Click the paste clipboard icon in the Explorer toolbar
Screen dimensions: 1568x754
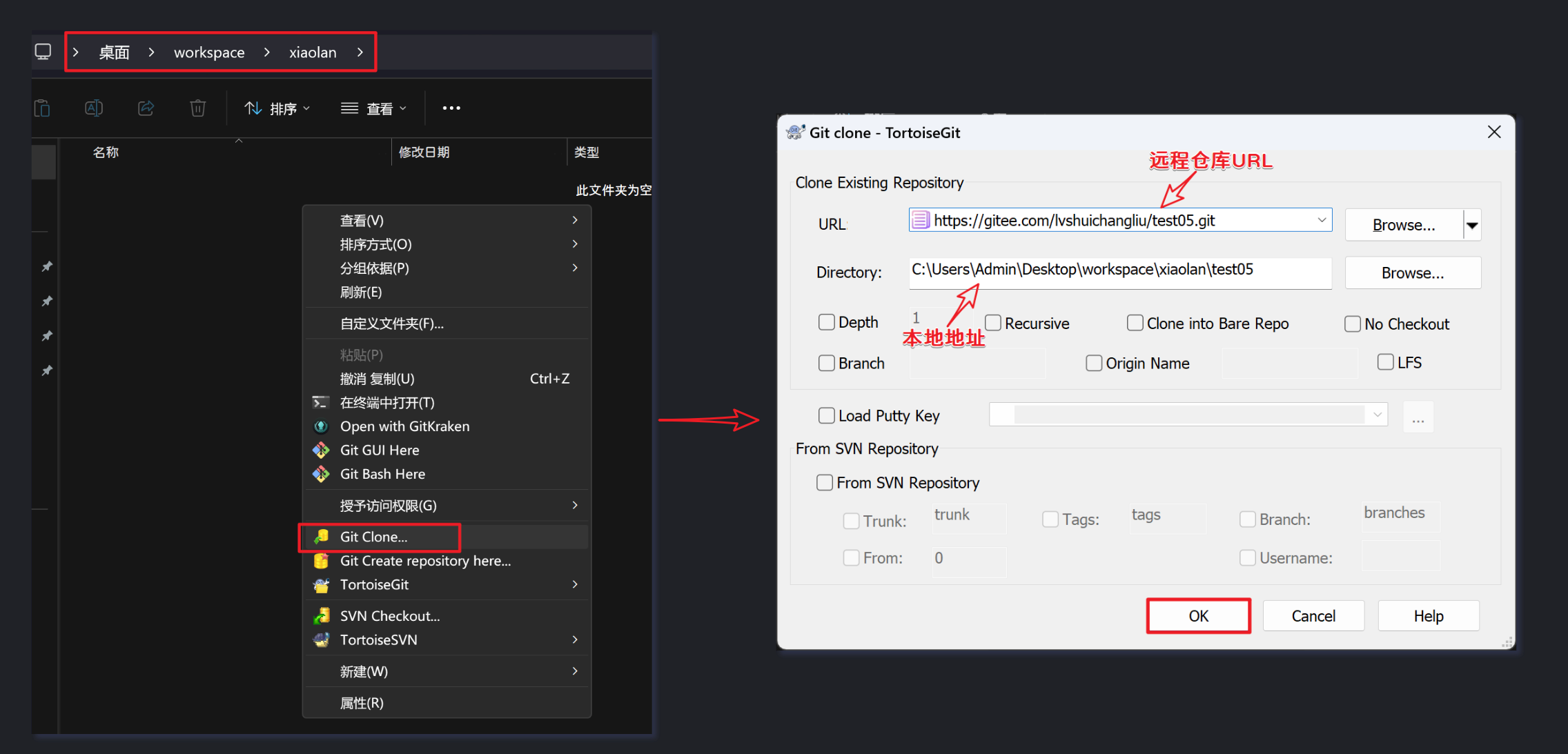click(43, 108)
